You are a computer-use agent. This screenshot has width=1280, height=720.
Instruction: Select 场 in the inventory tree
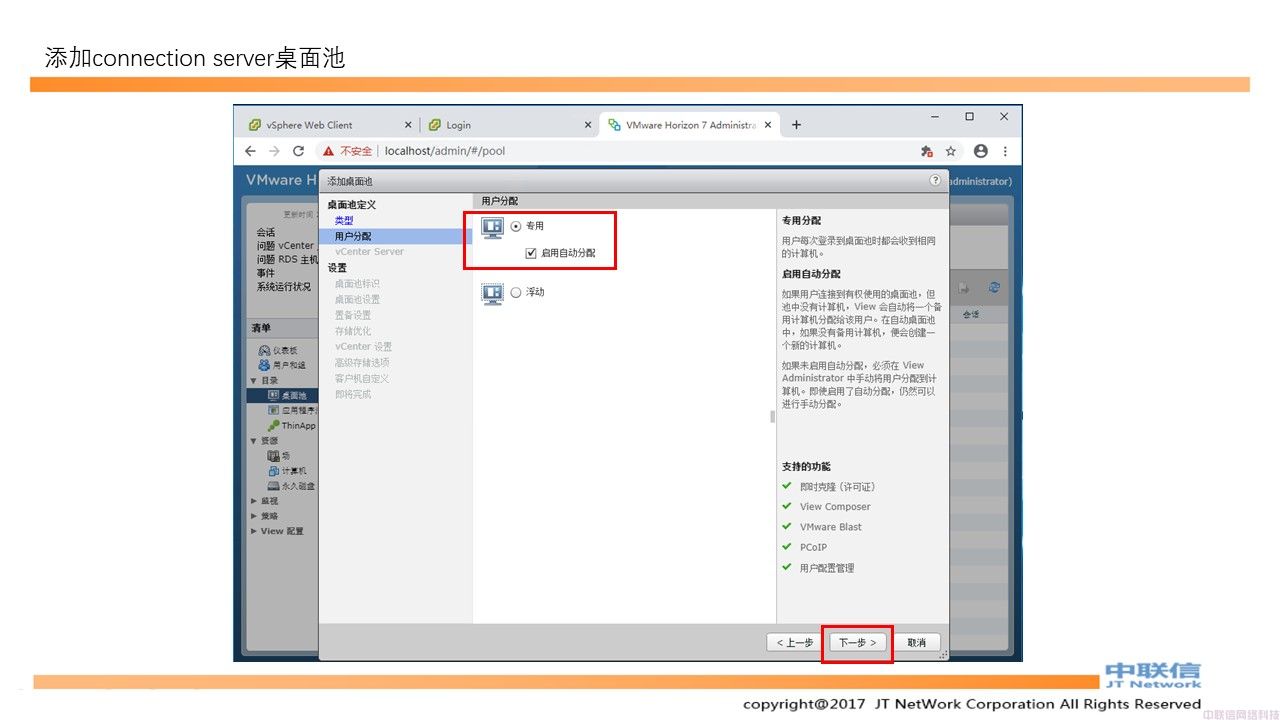point(285,455)
